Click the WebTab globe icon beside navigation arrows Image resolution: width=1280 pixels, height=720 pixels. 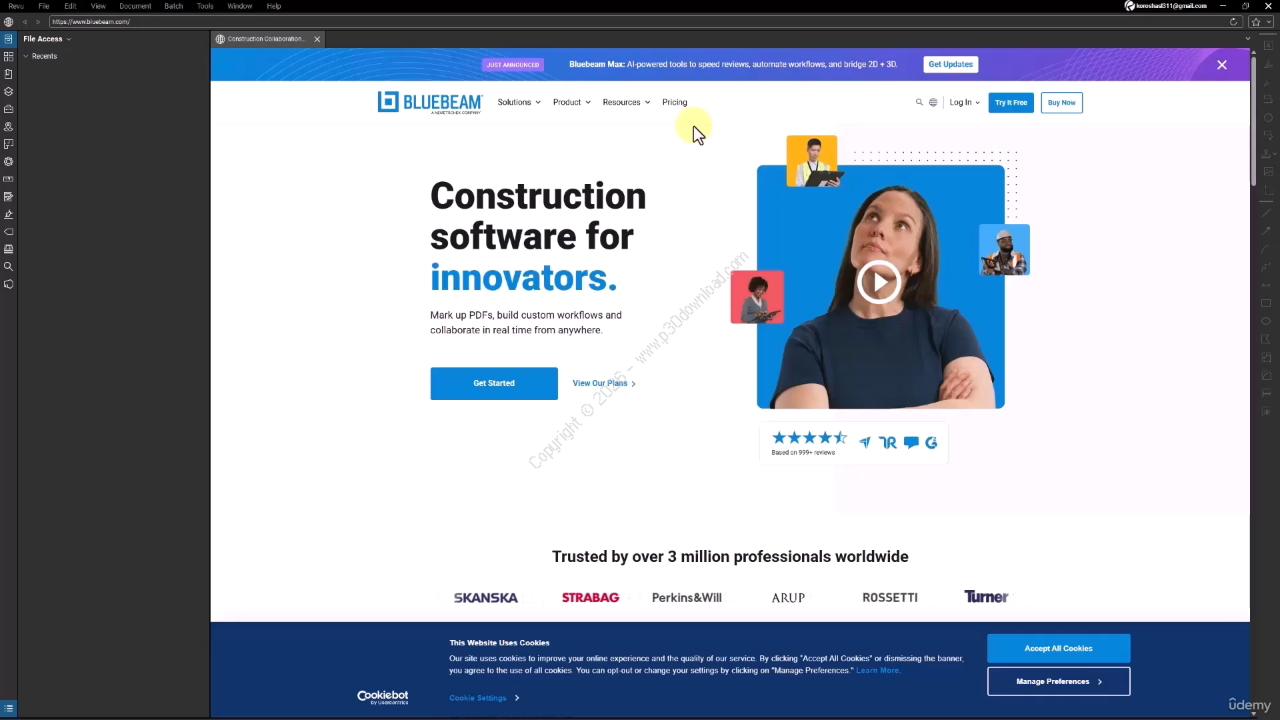pos(8,21)
